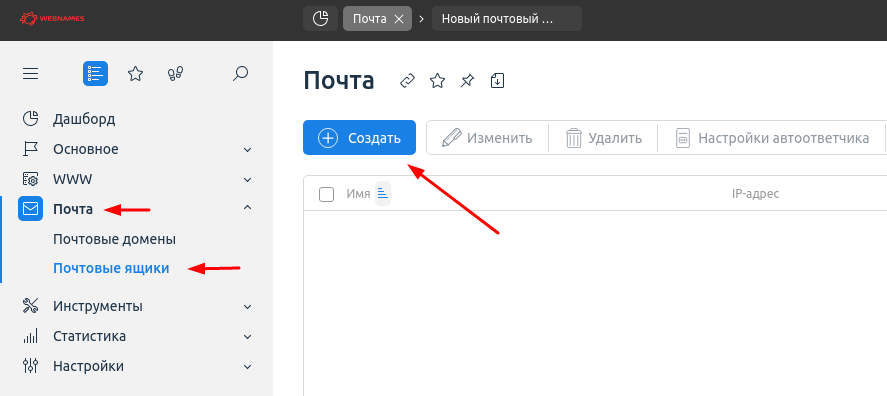Open the Статистика section

(89, 336)
